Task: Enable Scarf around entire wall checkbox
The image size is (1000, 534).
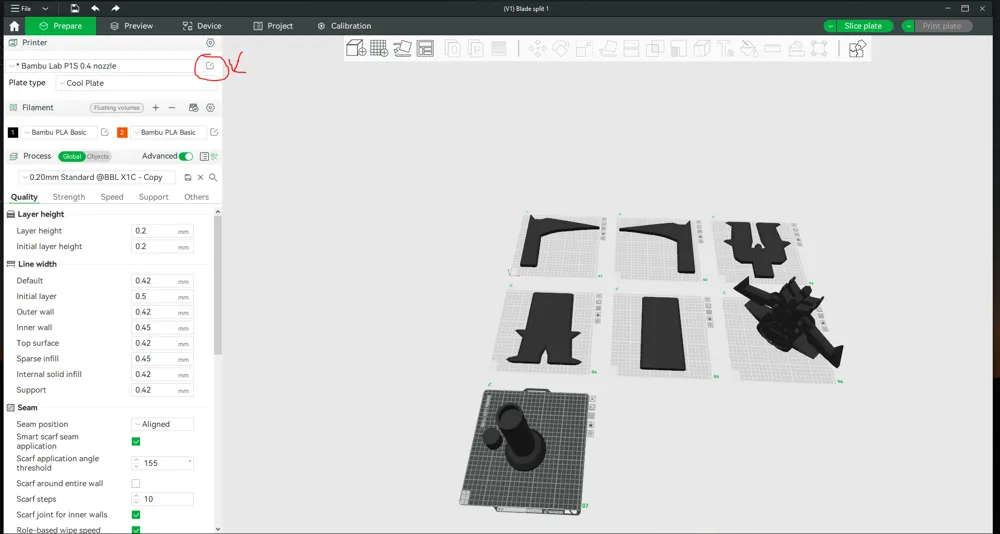Action: click(136, 484)
